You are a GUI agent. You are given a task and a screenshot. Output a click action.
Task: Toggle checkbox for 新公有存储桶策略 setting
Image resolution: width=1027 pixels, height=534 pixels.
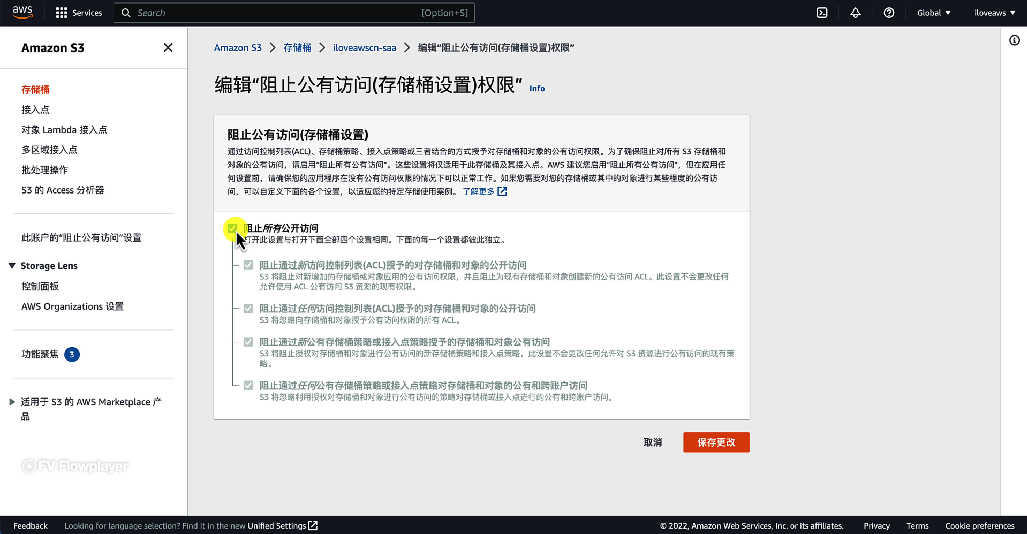pyautogui.click(x=248, y=341)
